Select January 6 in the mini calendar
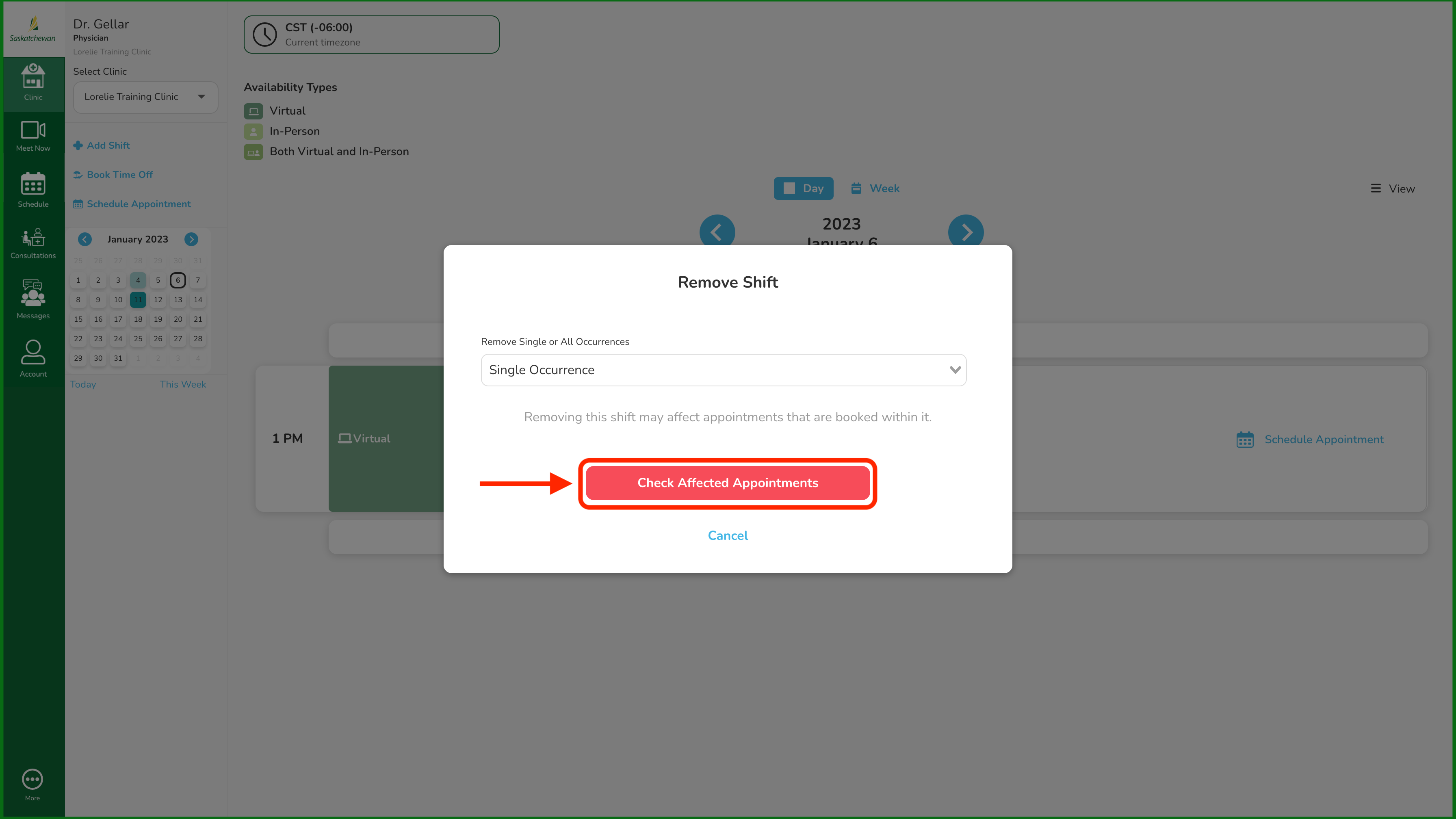 click(x=178, y=280)
